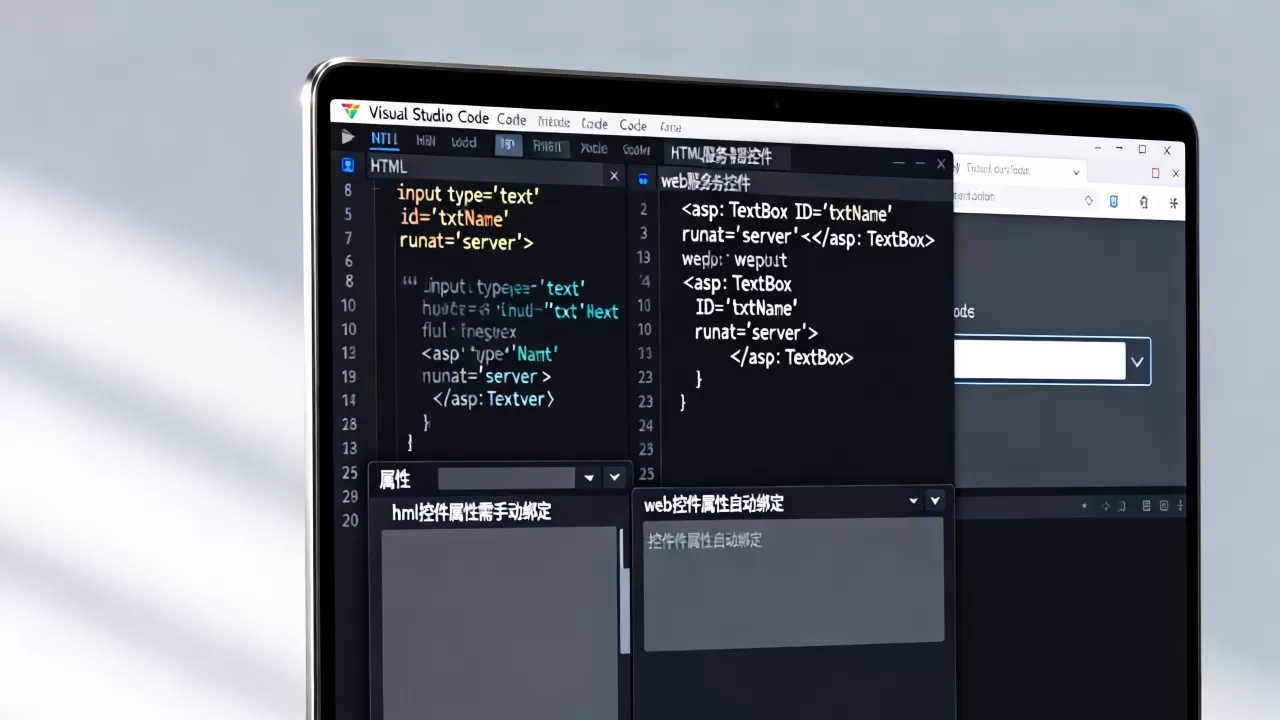Click the line <asp: TextBox ID='txtName' in web pane

point(787,212)
